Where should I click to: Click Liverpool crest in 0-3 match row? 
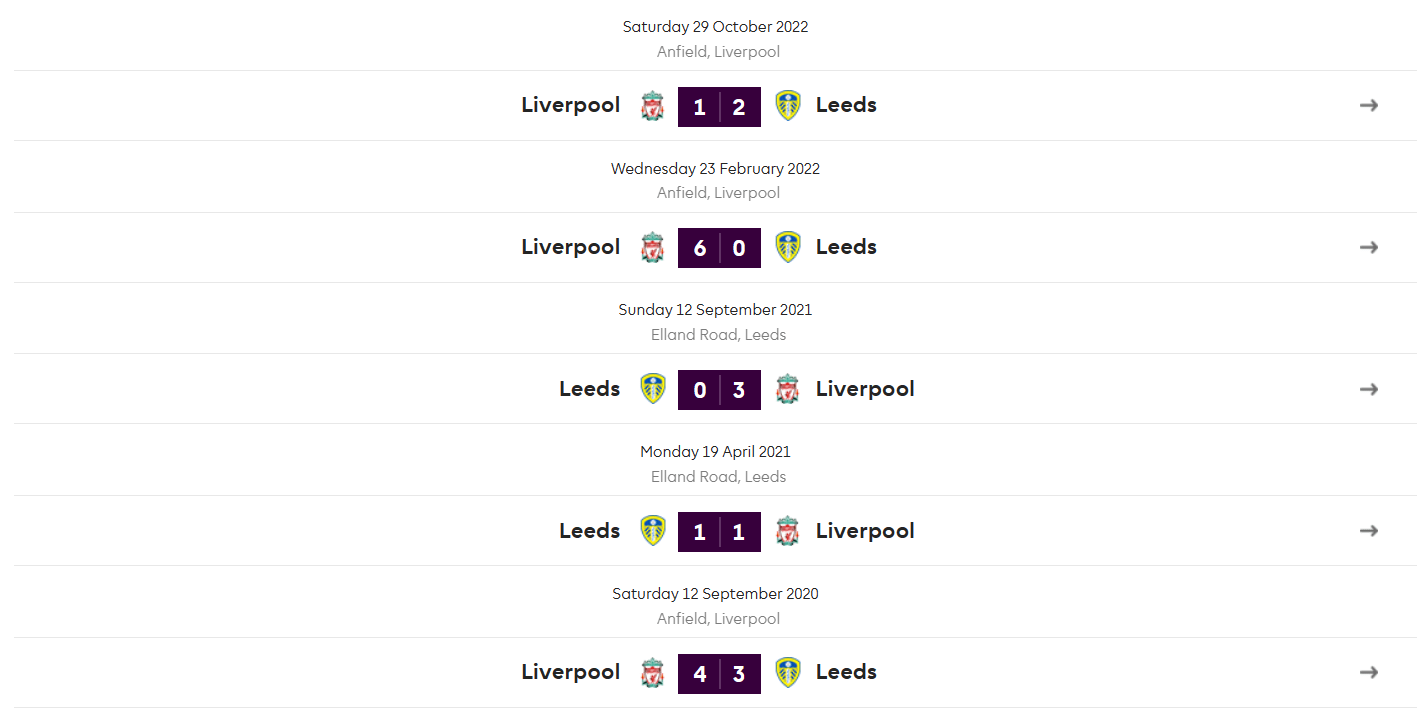click(788, 389)
